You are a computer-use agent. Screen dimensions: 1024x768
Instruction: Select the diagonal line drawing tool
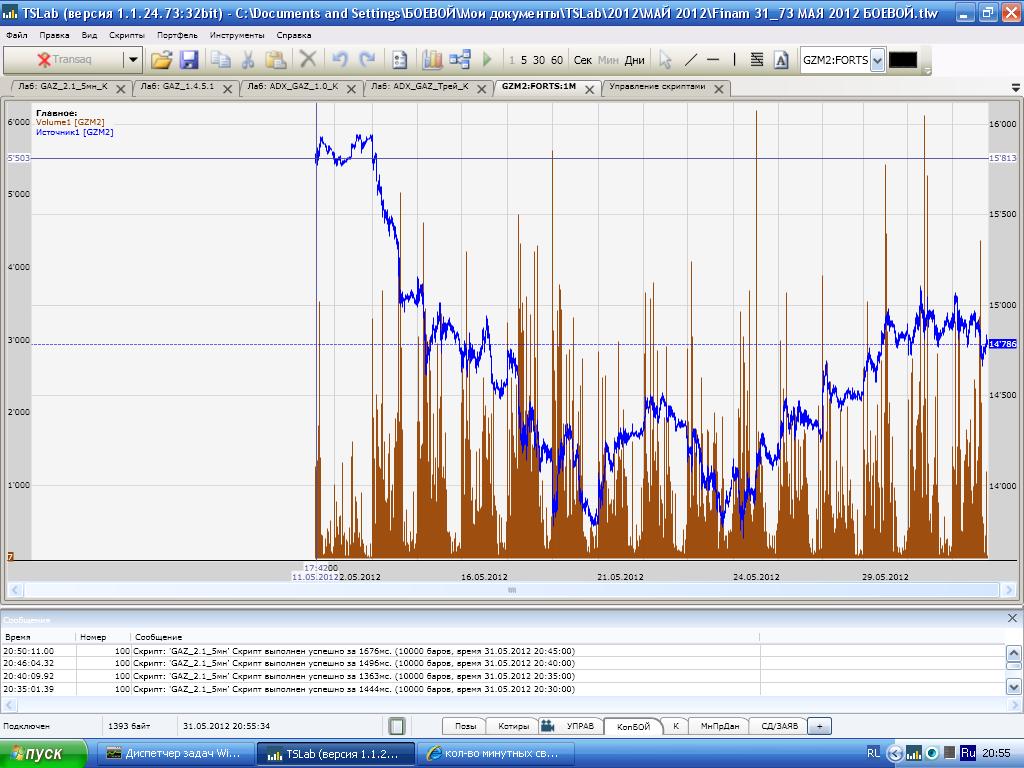point(690,60)
